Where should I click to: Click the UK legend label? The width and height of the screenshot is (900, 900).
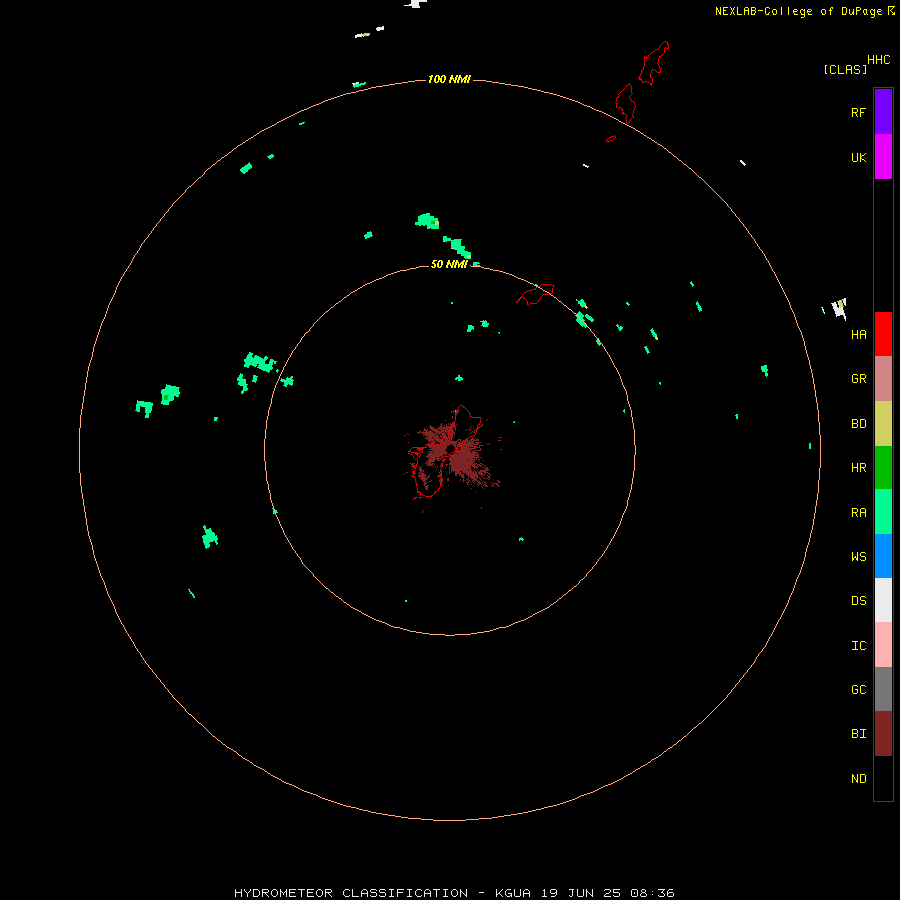[x=858, y=157]
